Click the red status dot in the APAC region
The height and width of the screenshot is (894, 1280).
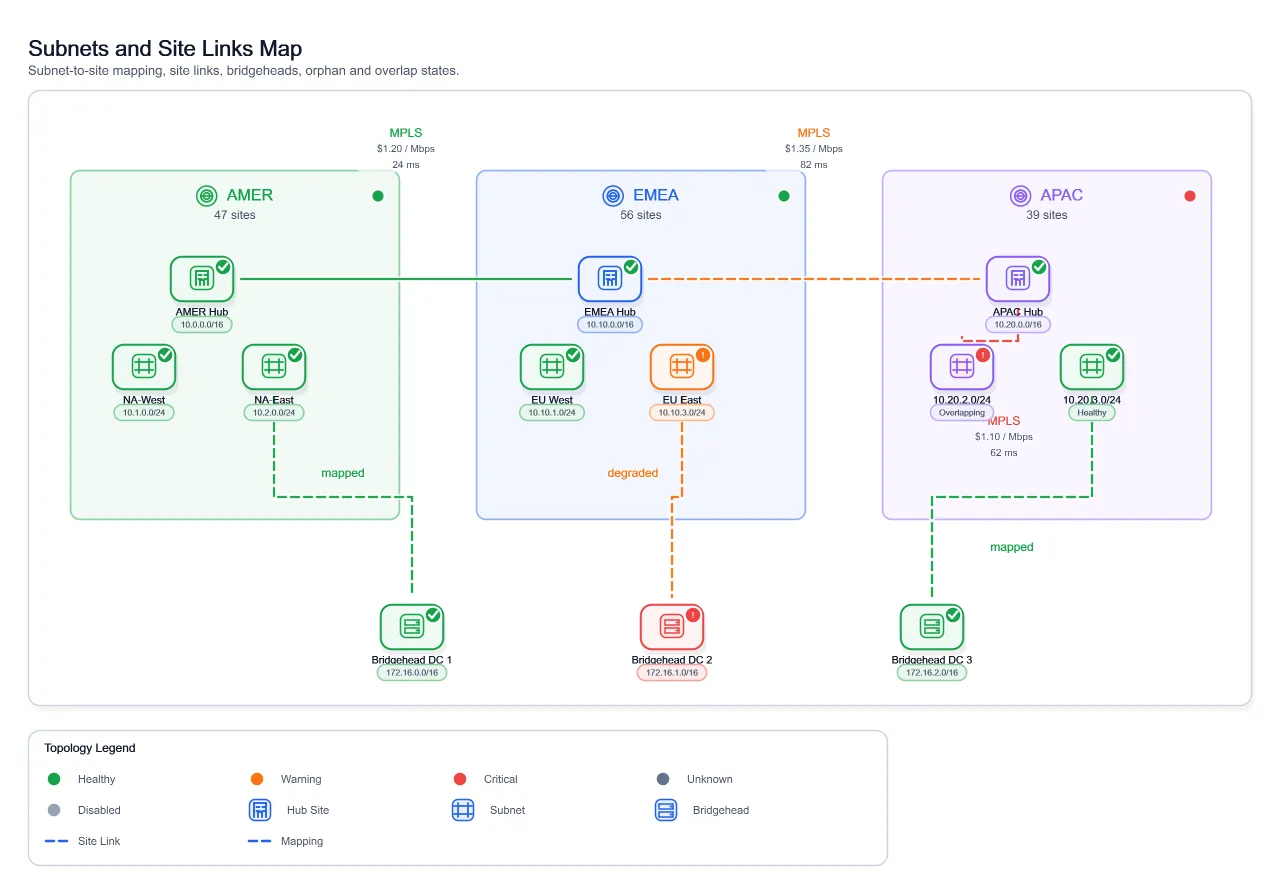1190,196
